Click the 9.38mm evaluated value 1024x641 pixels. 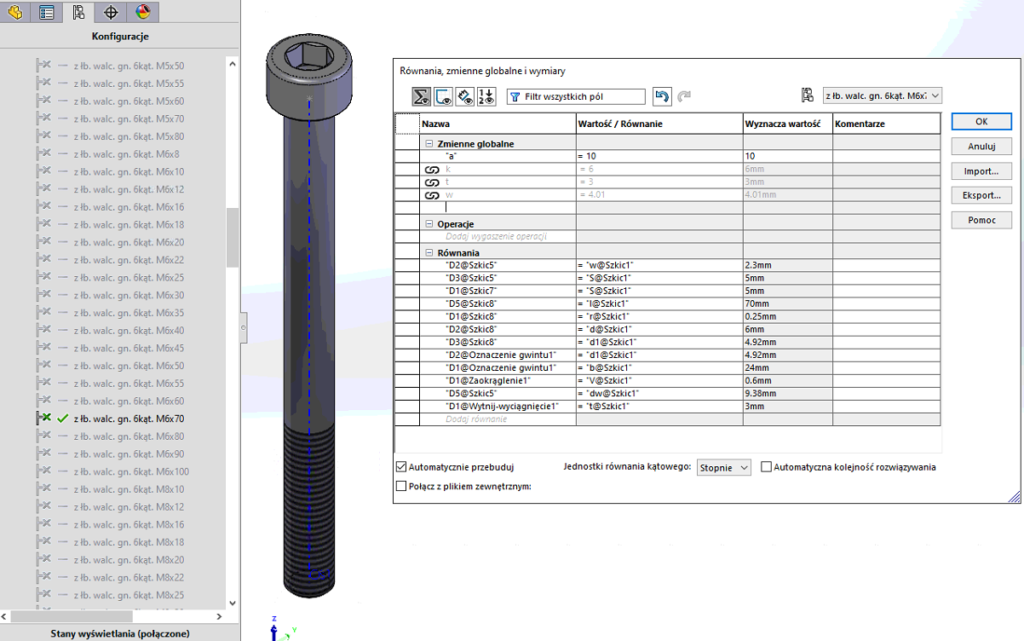788,394
